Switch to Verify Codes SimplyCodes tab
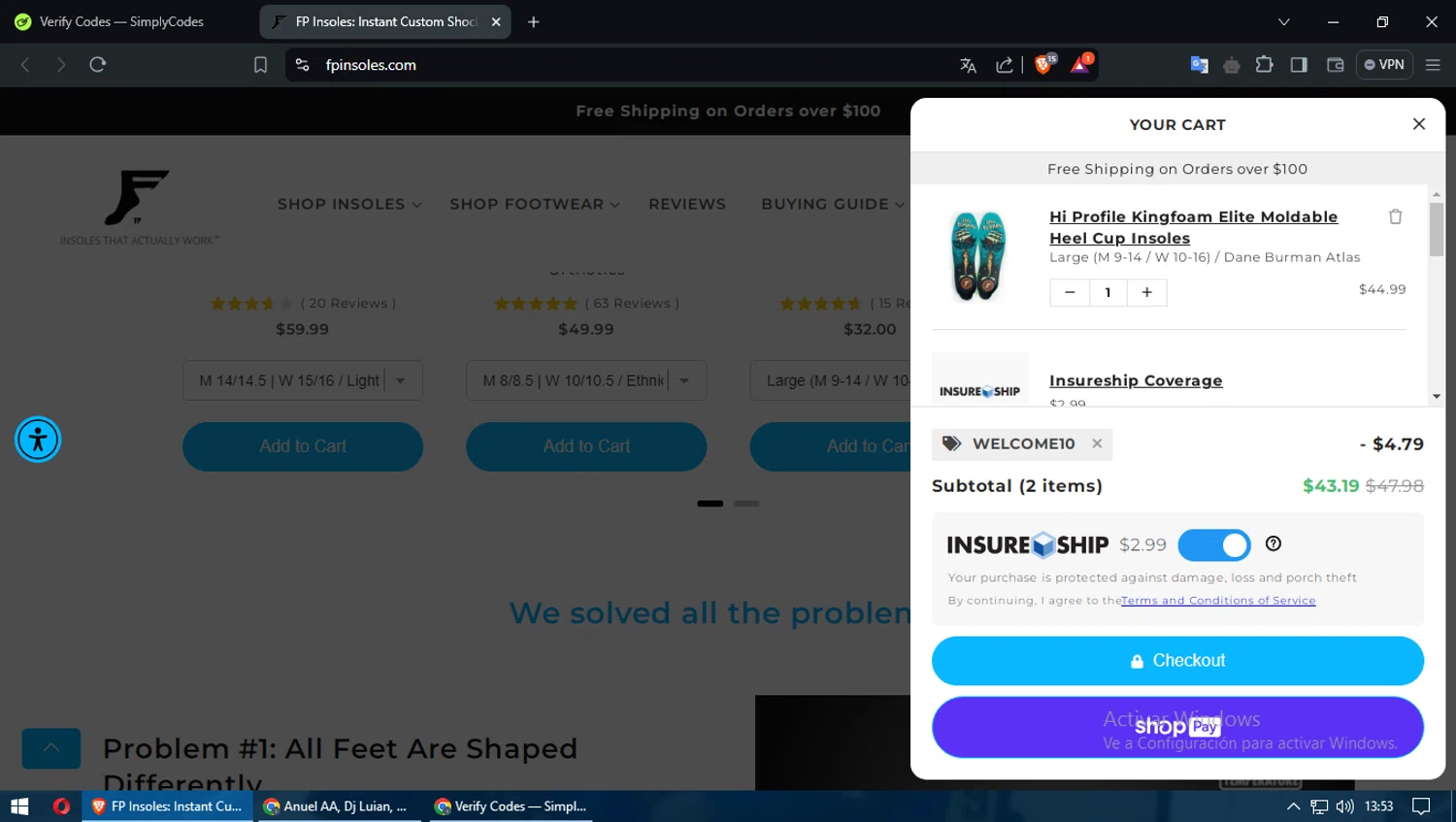1456x822 pixels. point(121,21)
